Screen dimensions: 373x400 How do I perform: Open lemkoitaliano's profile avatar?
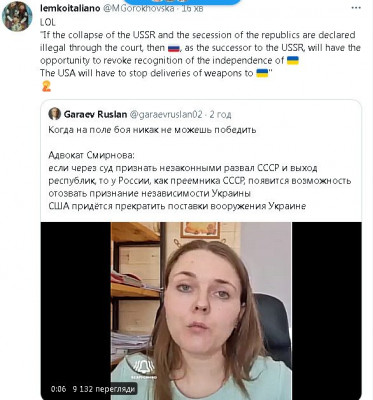pos(17,16)
